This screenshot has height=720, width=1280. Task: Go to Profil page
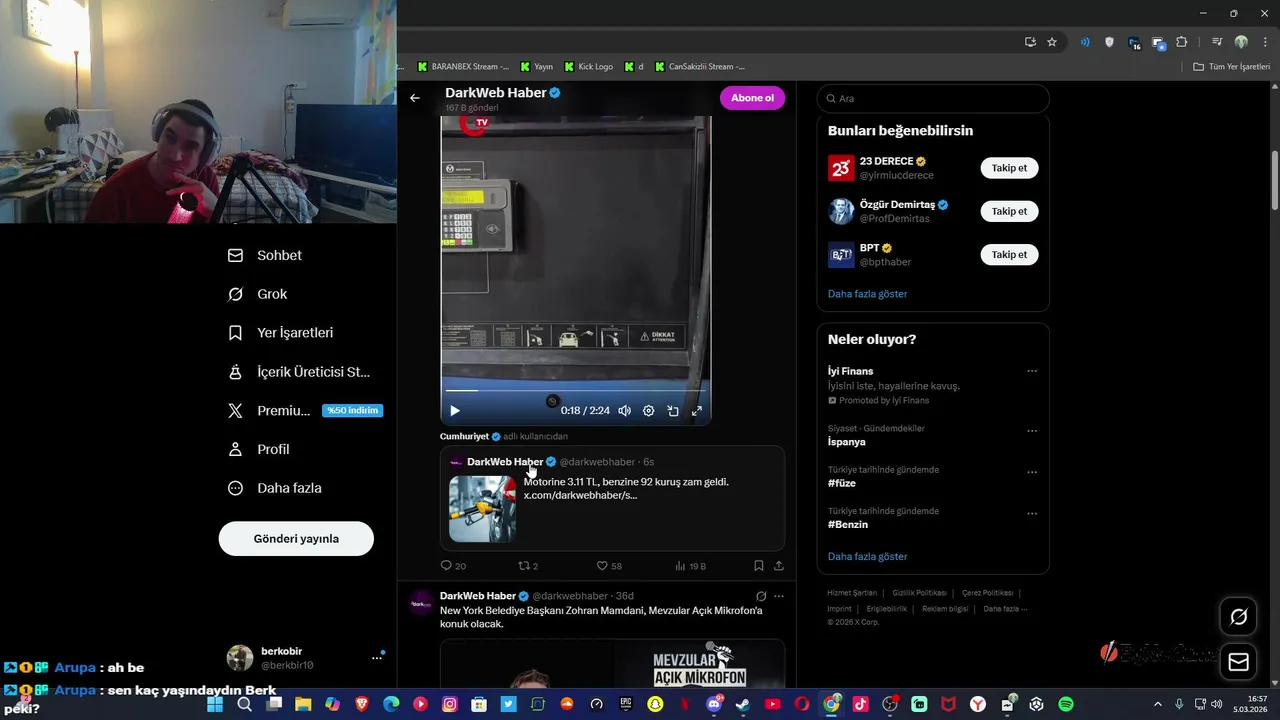coord(259,449)
